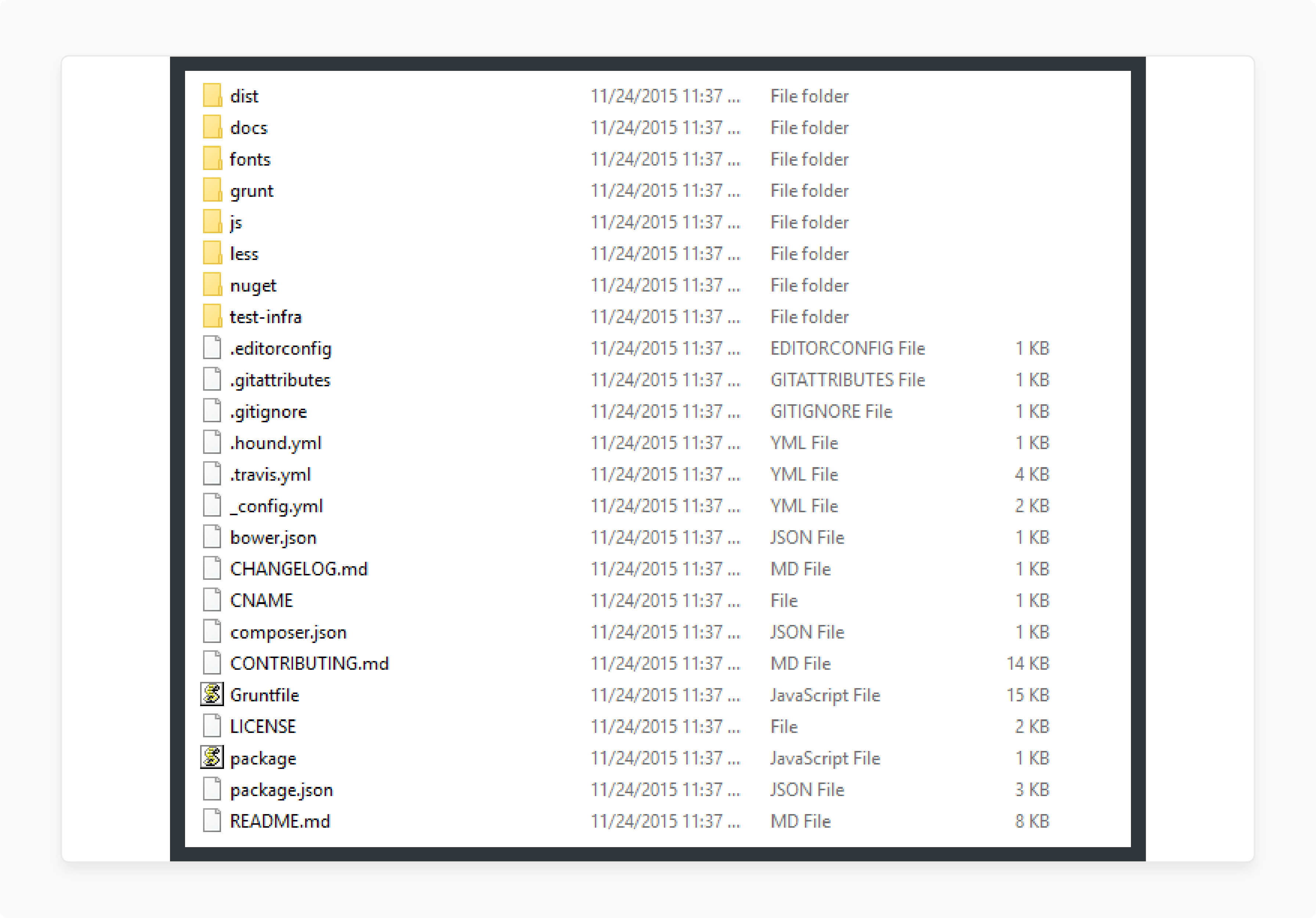Image resolution: width=1316 pixels, height=918 pixels.
Task: Click the README.md modified date
Action: [665, 821]
